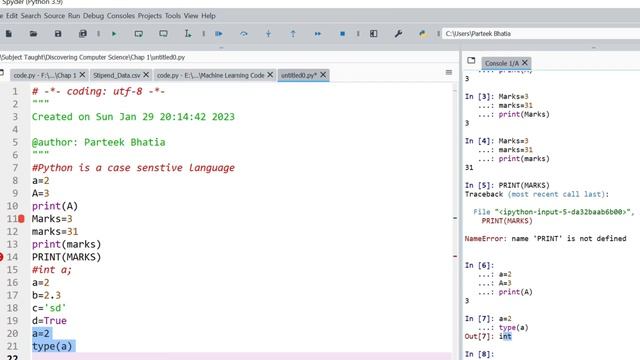Open the Run menu
Viewport: 640px width, 360px height.
click(x=74, y=16)
